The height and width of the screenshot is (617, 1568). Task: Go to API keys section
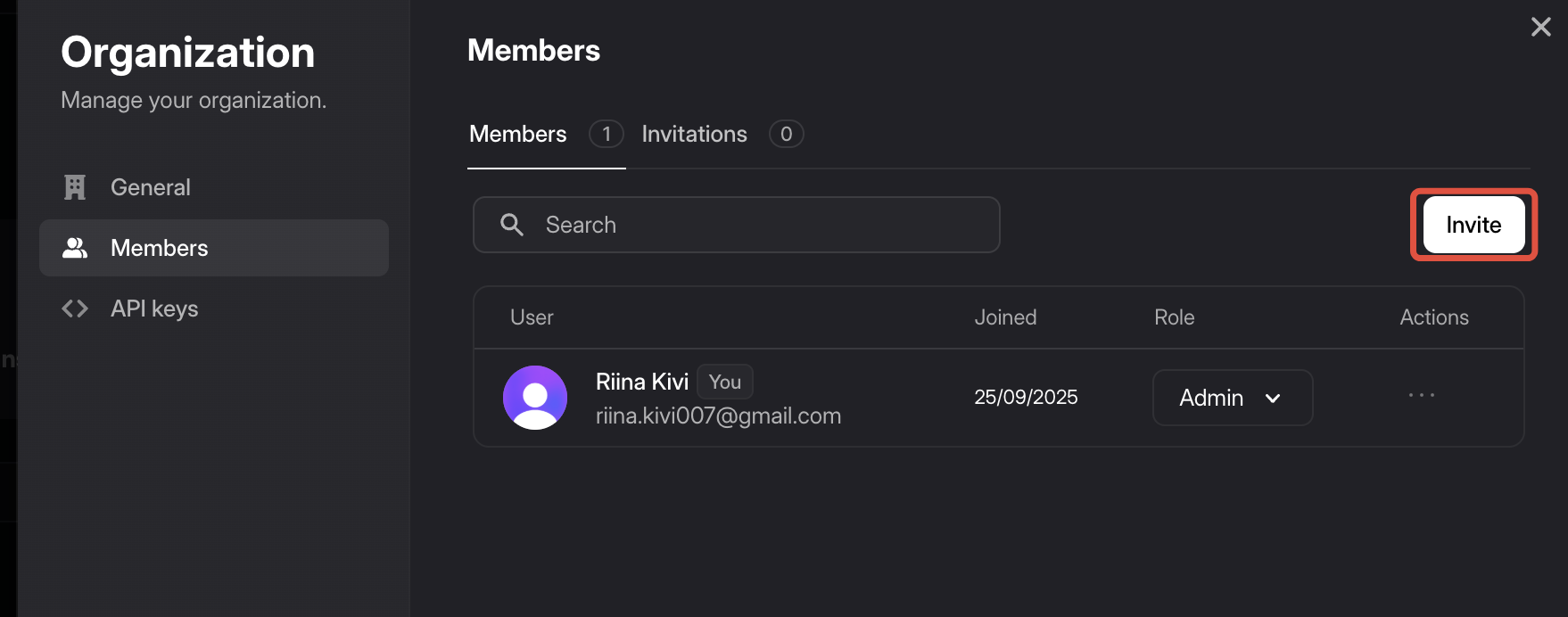point(154,308)
